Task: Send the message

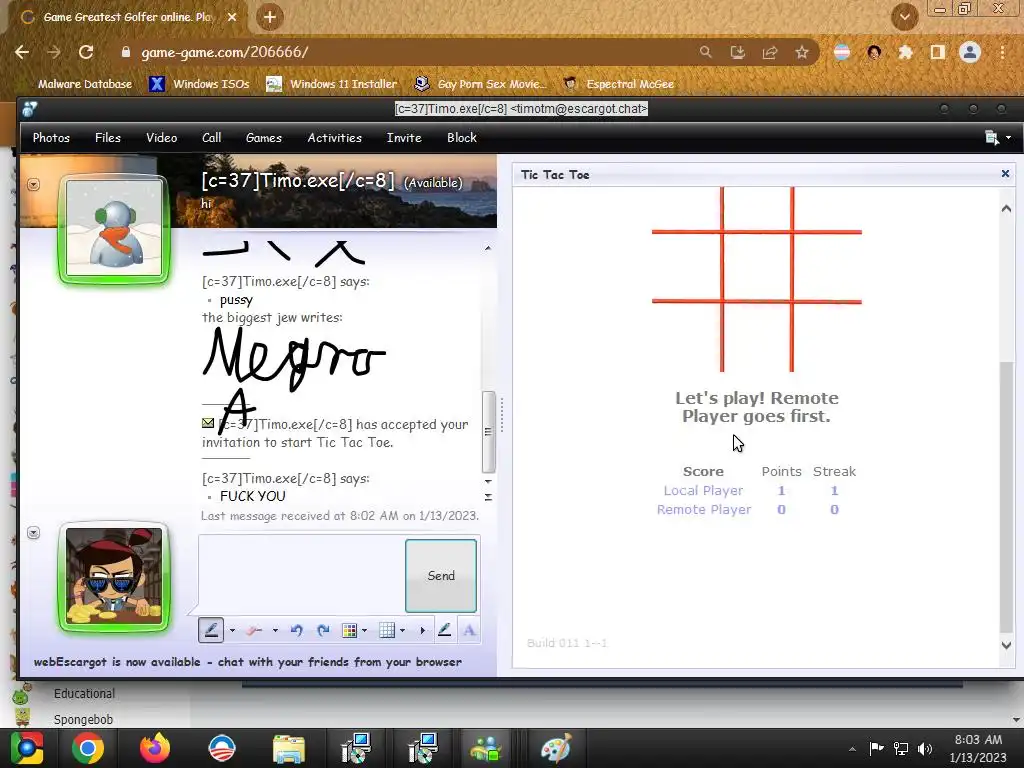Action: 441,575
